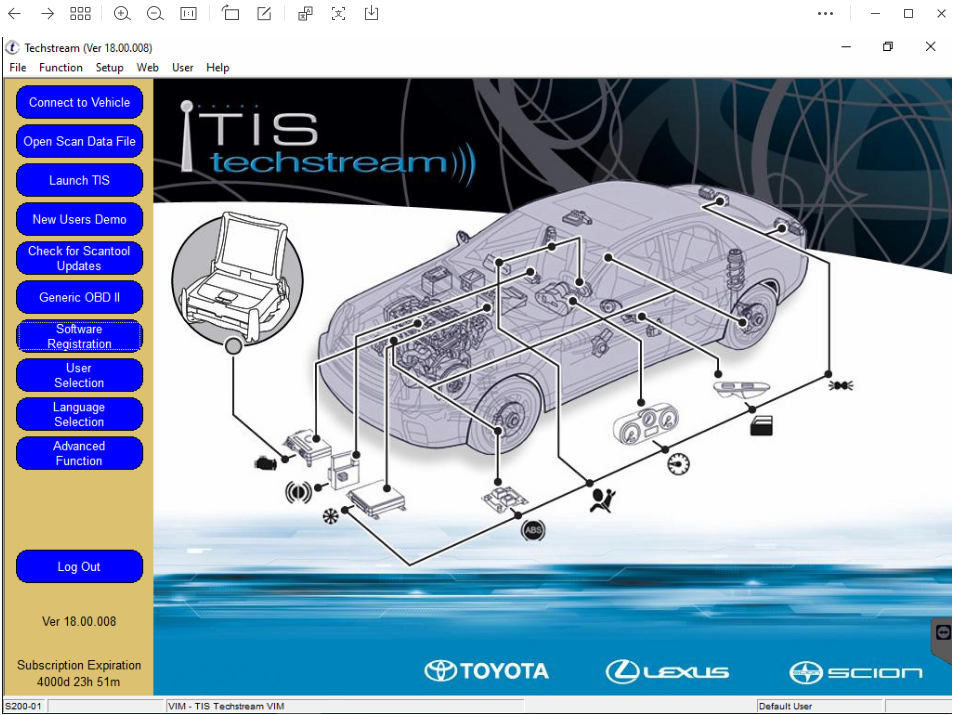Open the three-dot more options menu
Viewport: 954px width, 715px height.
click(825, 13)
